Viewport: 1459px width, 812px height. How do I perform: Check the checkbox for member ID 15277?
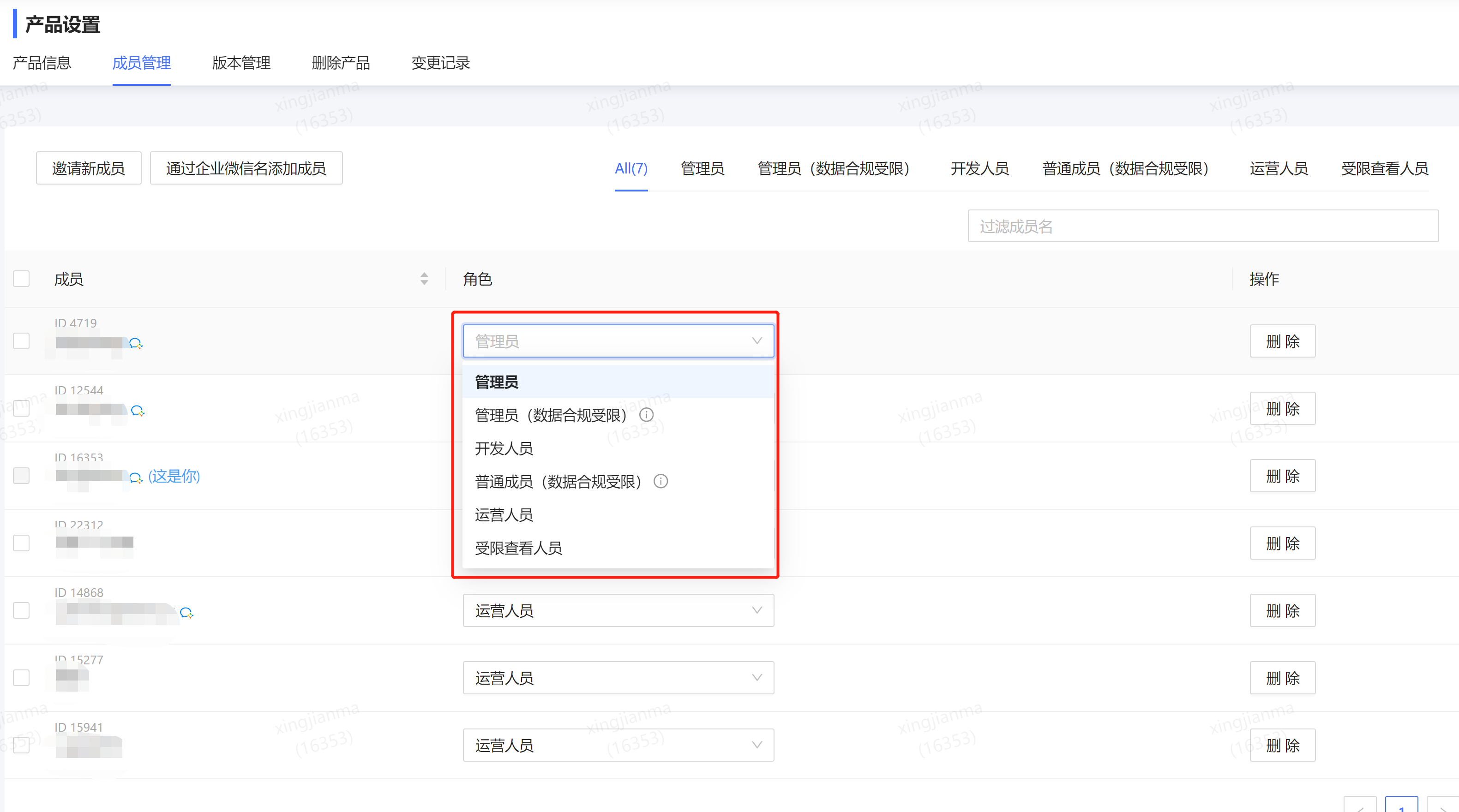[22, 678]
